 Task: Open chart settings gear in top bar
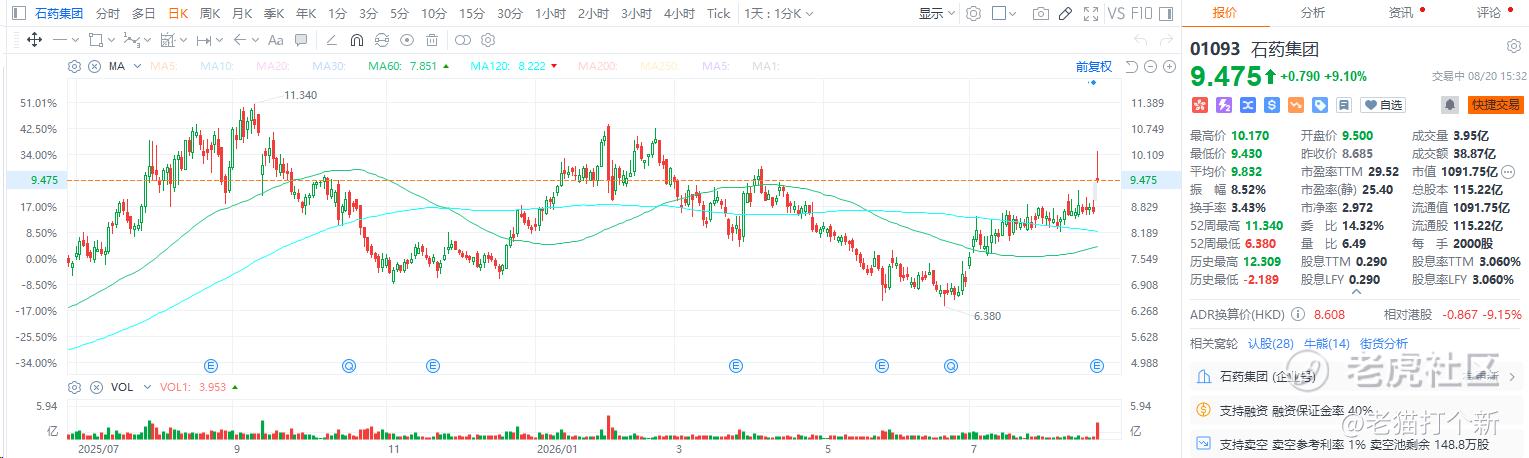pos(973,14)
